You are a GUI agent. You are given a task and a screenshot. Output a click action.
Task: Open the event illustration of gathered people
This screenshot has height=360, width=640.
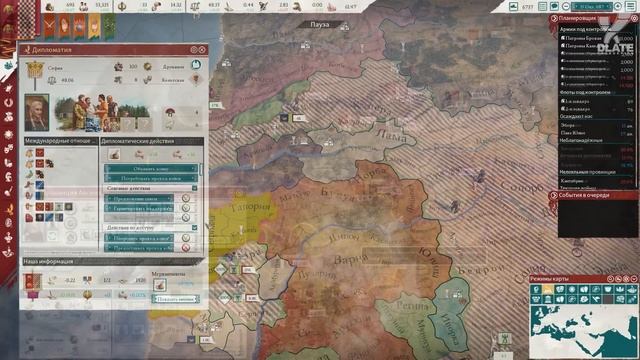click(103, 113)
